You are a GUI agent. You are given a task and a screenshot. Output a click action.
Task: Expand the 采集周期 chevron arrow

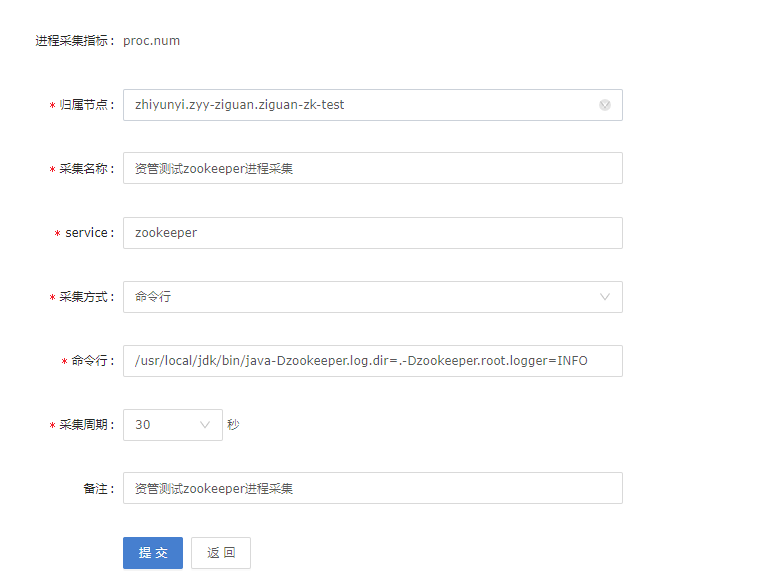204,425
